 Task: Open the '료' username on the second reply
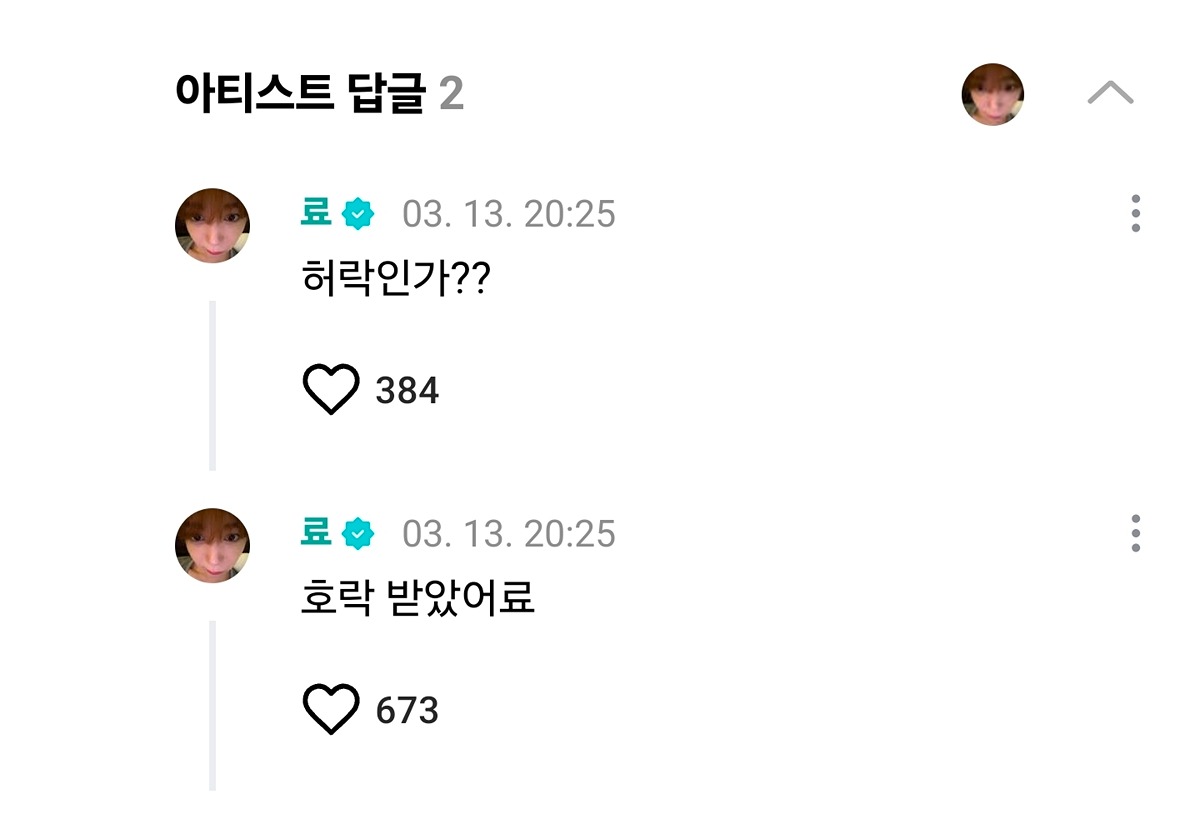(316, 533)
